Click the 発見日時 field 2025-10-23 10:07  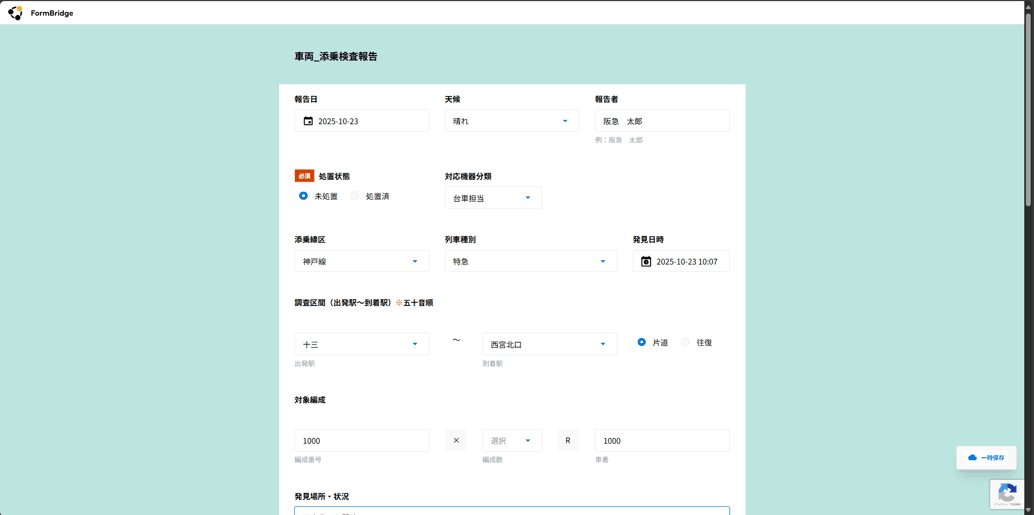point(681,261)
